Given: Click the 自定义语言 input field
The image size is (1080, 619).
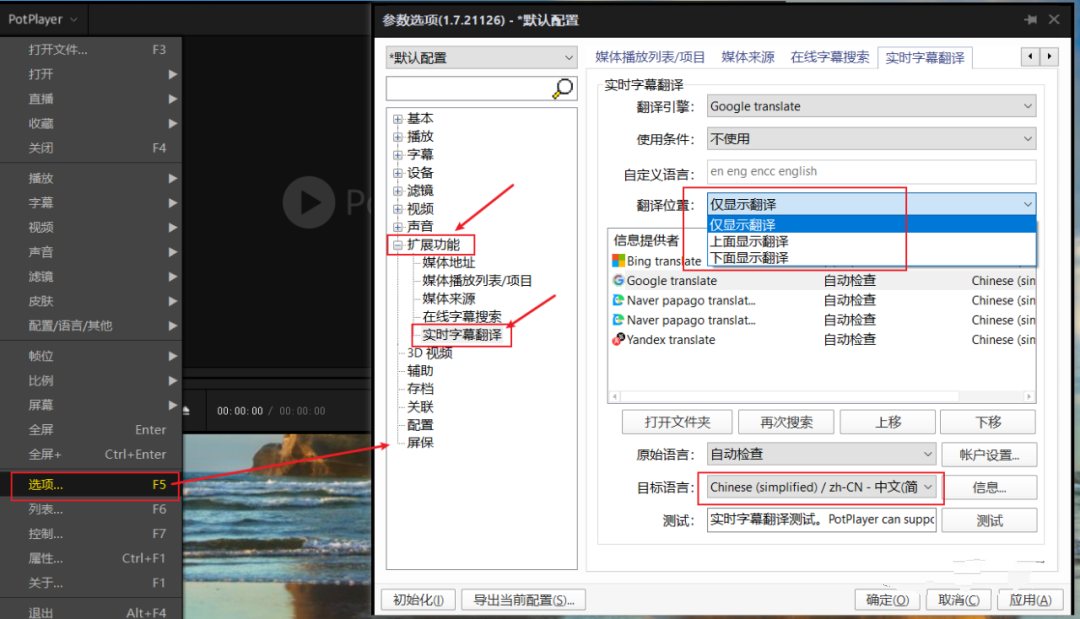Looking at the screenshot, I should click(871, 171).
